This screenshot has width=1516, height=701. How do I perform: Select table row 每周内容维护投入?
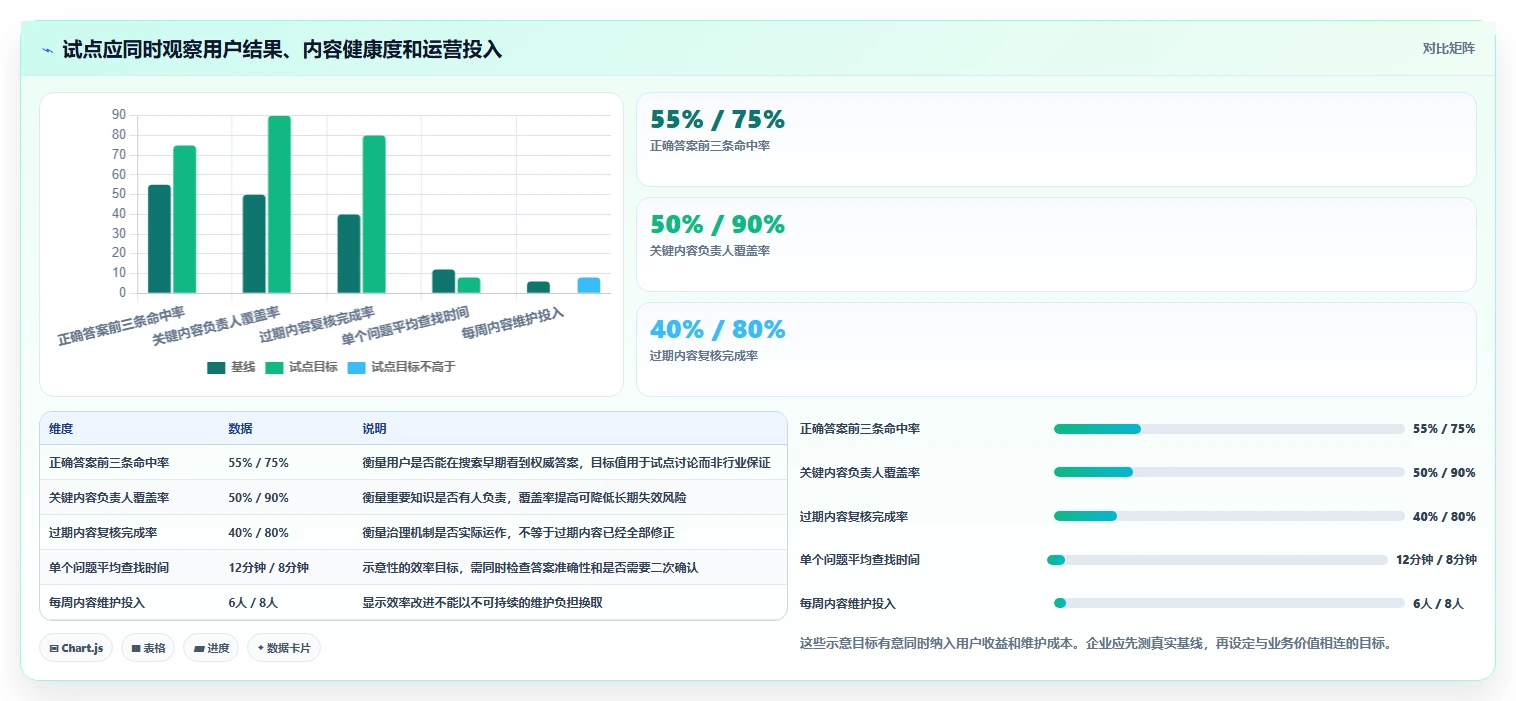[413, 603]
